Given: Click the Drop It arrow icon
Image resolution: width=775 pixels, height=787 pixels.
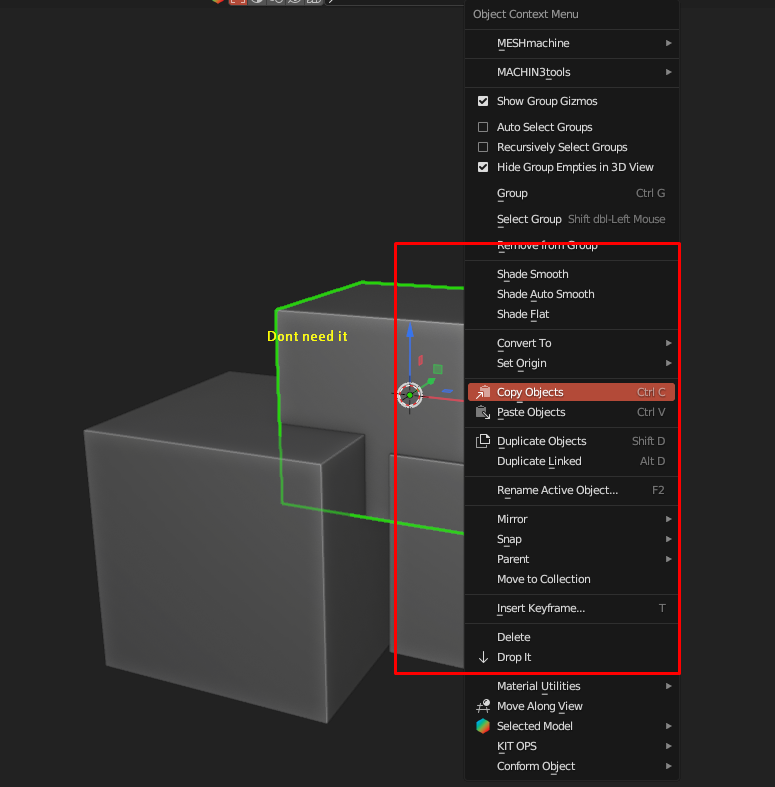Looking at the screenshot, I should [x=483, y=658].
